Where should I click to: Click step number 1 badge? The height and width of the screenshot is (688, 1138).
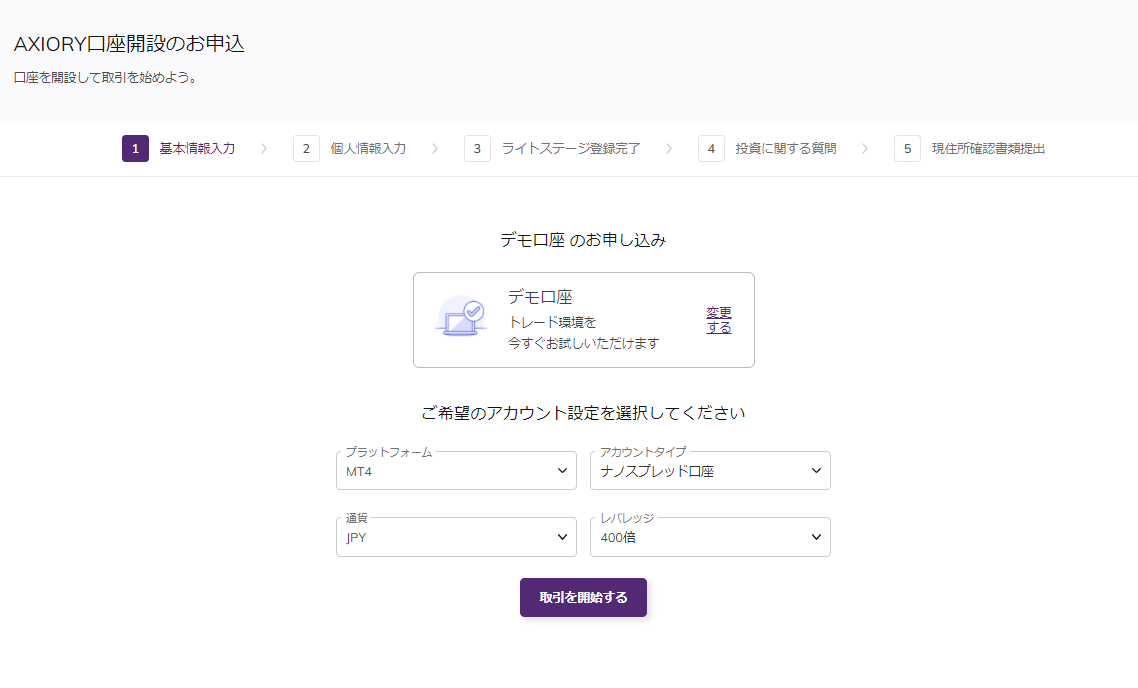[135, 149]
